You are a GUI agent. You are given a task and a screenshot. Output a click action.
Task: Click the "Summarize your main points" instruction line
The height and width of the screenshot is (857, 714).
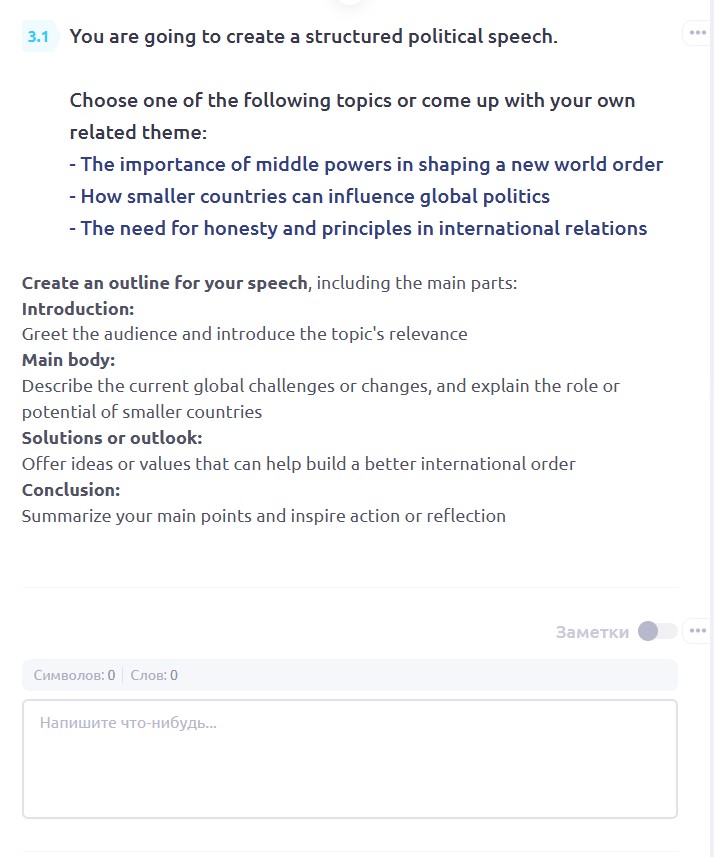coord(263,516)
